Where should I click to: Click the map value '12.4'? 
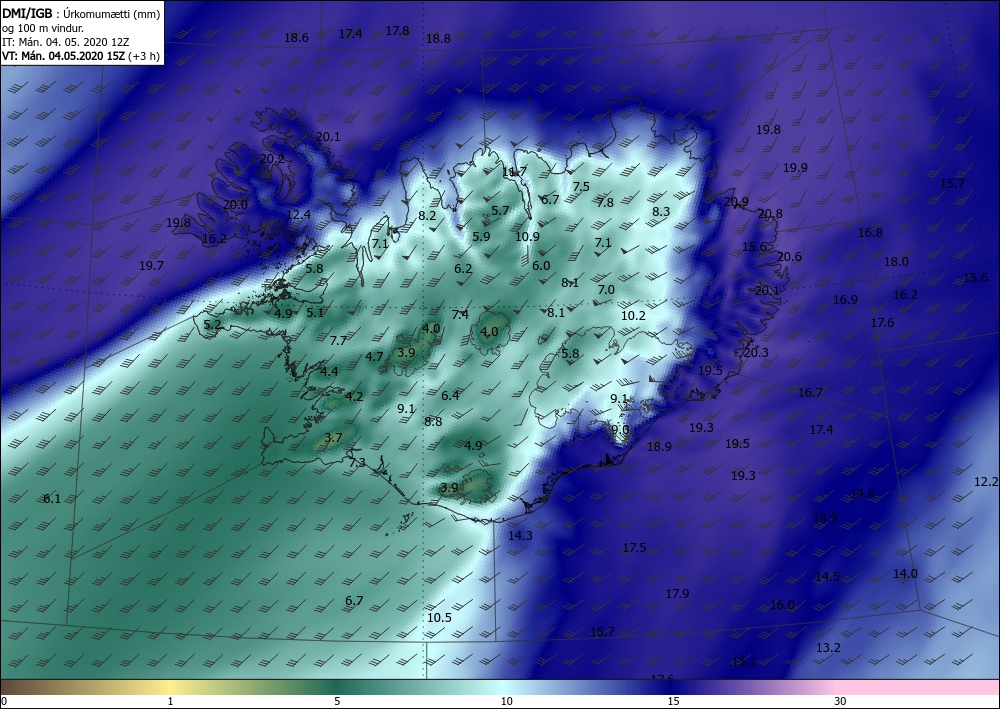[x=298, y=215]
